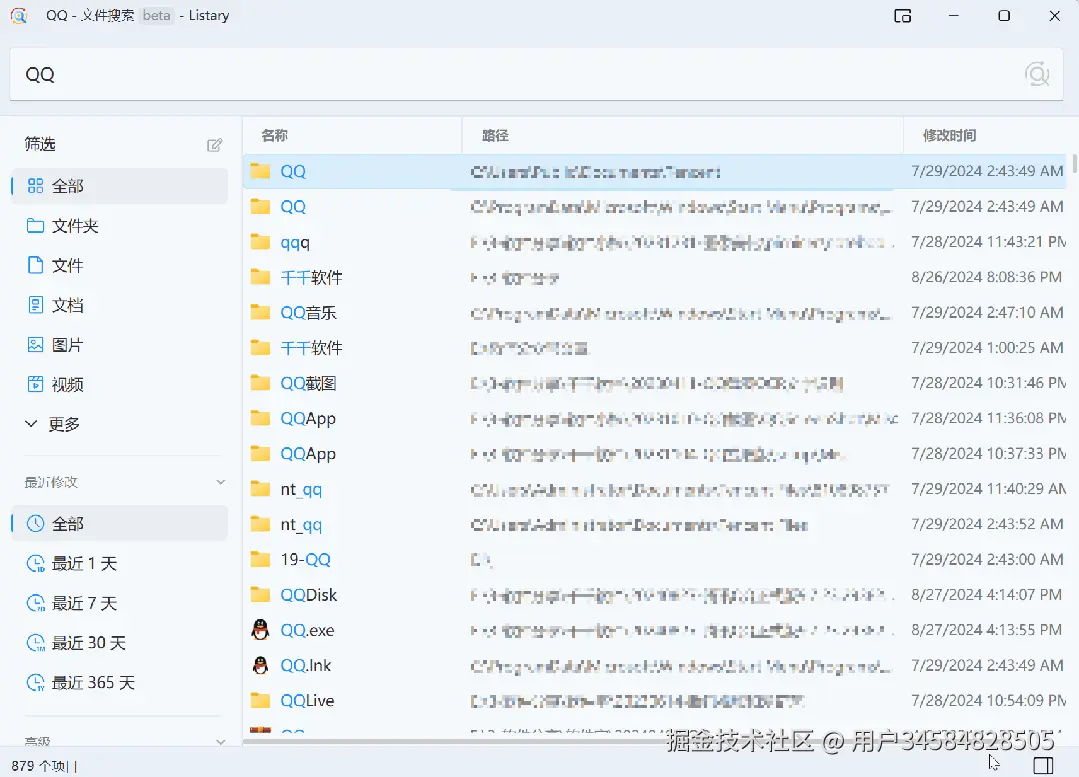Screen dimensions: 1079x777
Task: Click the vertical scrollbar thumb of results
Action: (1074, 164)
